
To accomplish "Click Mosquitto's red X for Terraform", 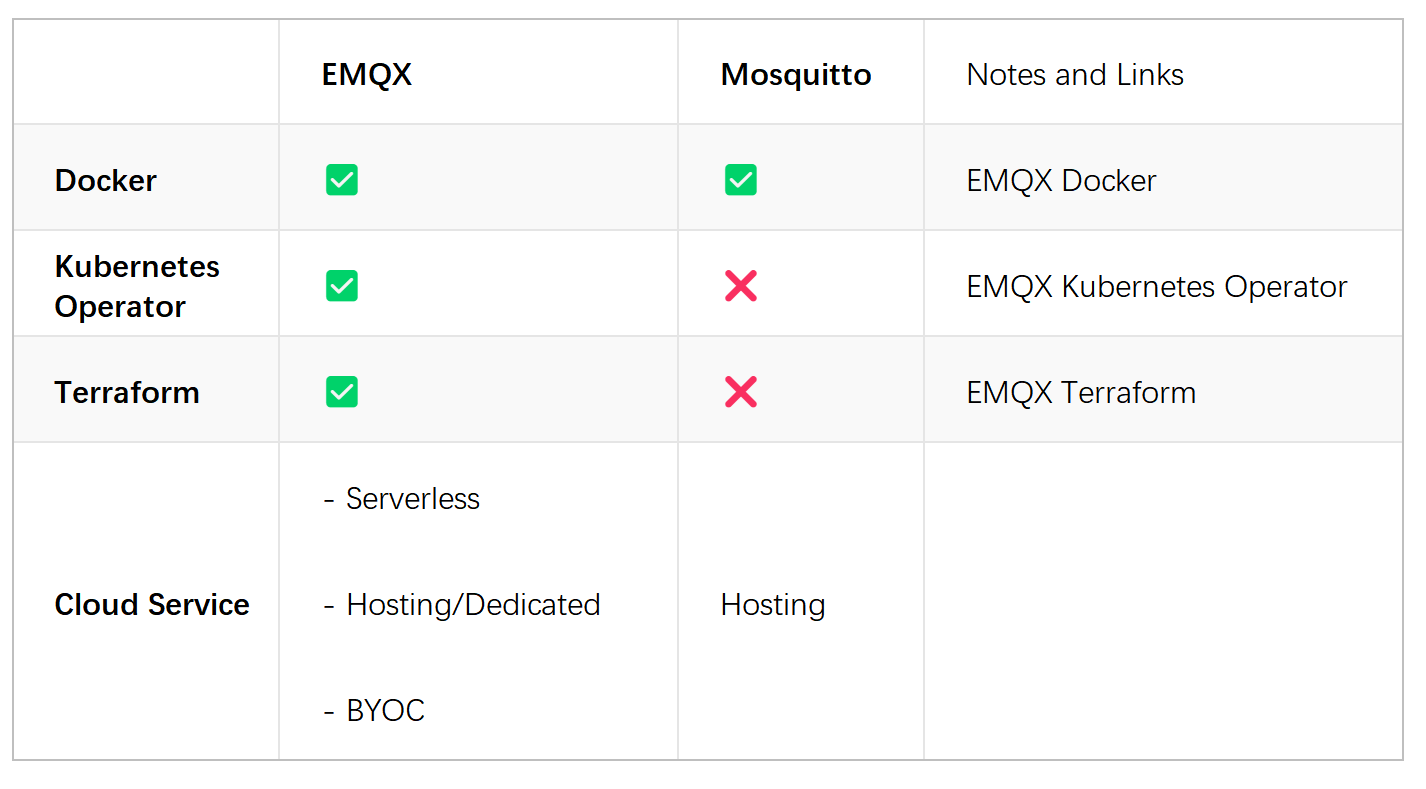I will click(x=741, y=392).
